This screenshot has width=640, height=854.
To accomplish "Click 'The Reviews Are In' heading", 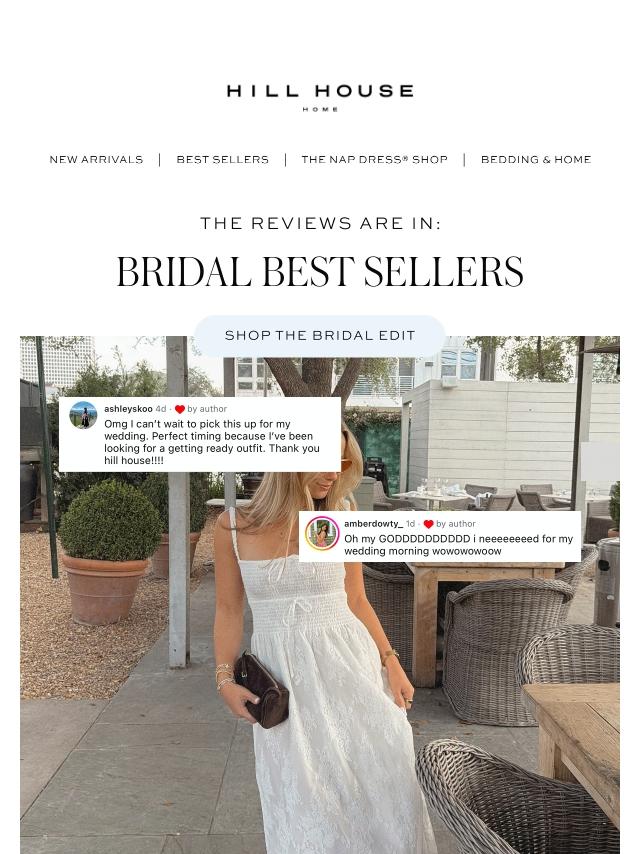I will point(320,223).
